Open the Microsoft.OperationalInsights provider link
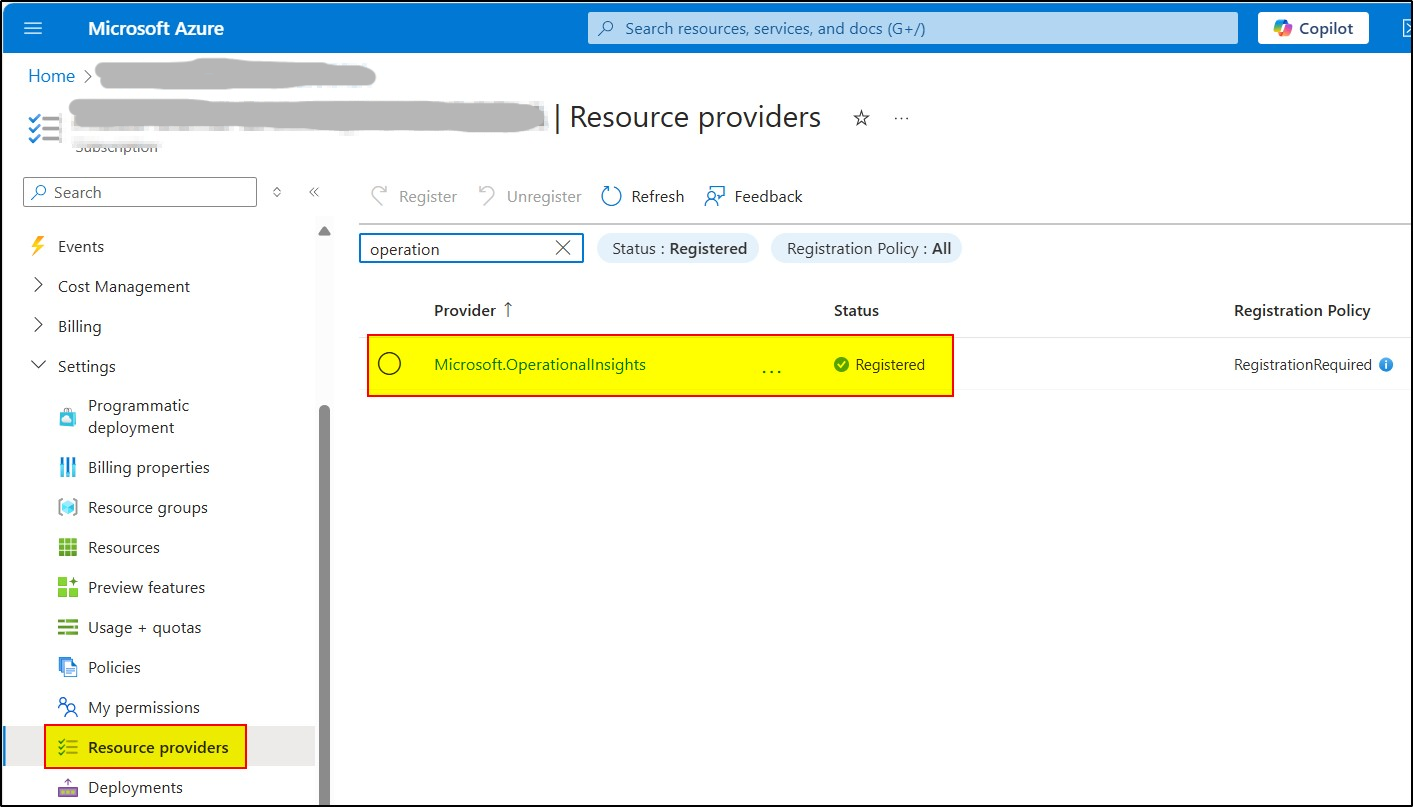Viewport: 1413px width, 807px height. click(x=540, y=364)
